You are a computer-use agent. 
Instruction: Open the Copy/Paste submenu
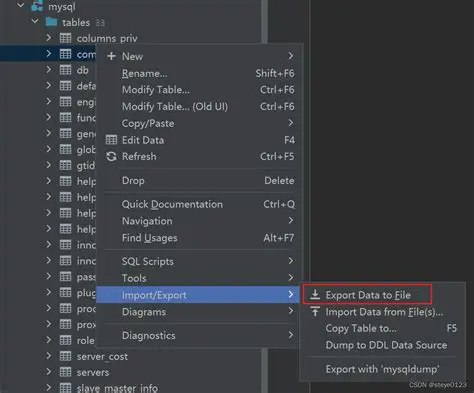[199, 123]
